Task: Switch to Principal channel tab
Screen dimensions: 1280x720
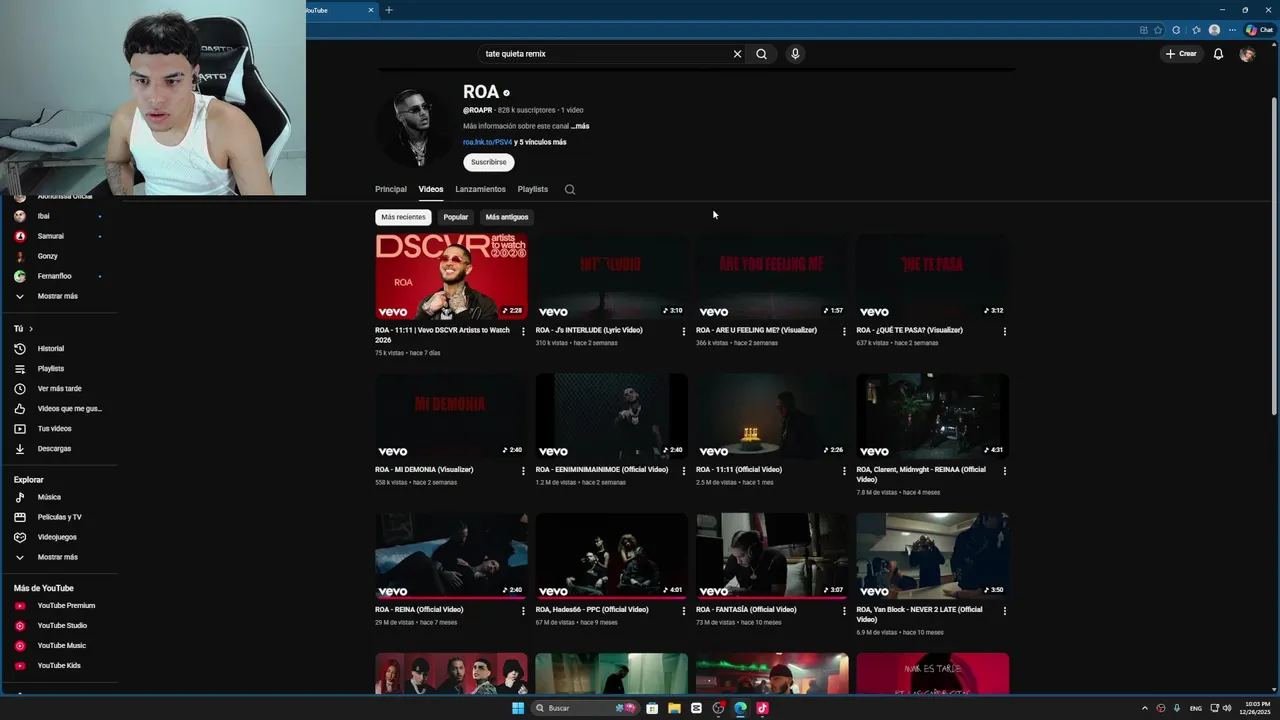Action: tap(391, 189)
